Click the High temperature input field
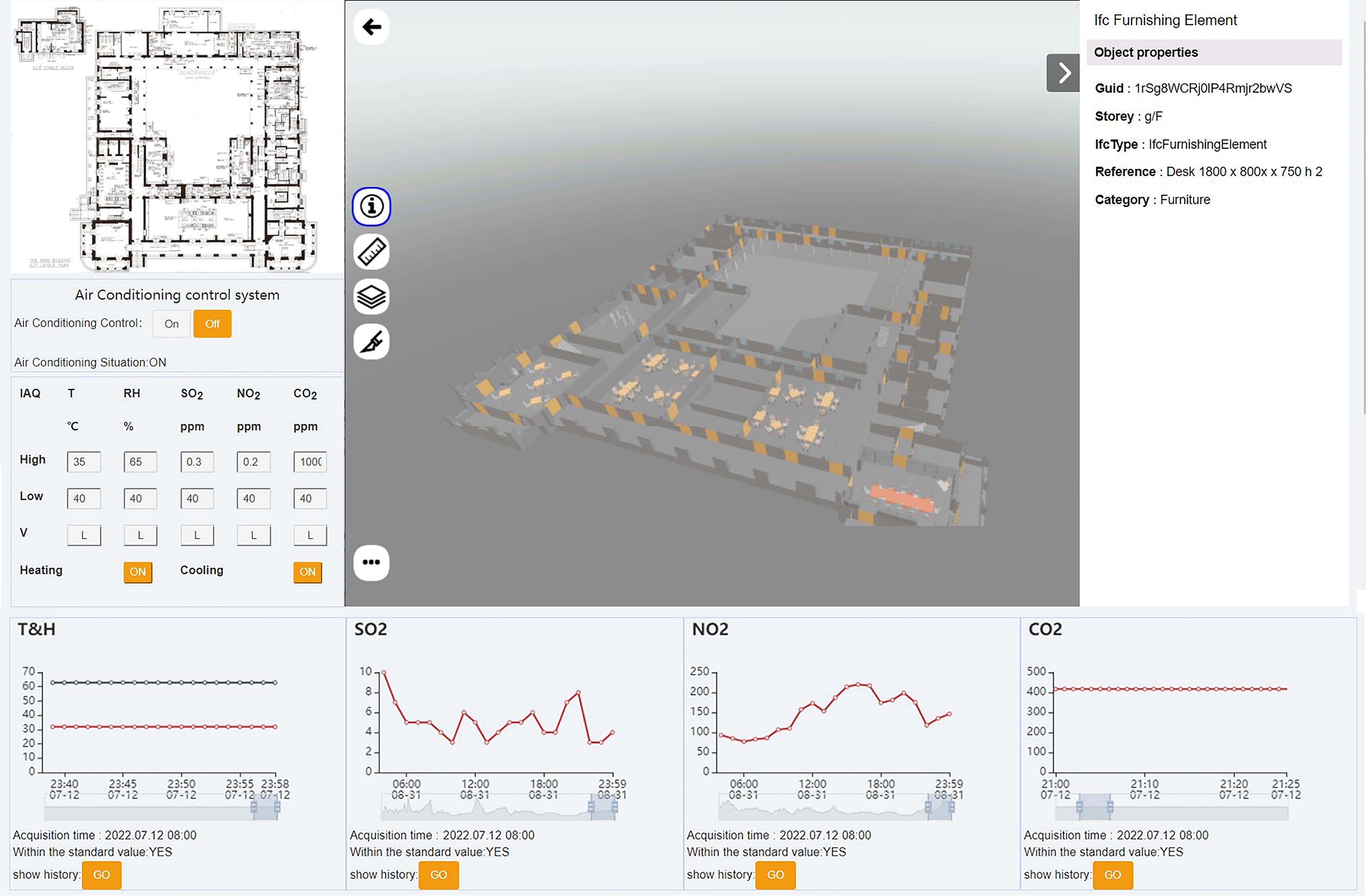Viewport: 1366px width, 896px height. click(x=84, y=462)
